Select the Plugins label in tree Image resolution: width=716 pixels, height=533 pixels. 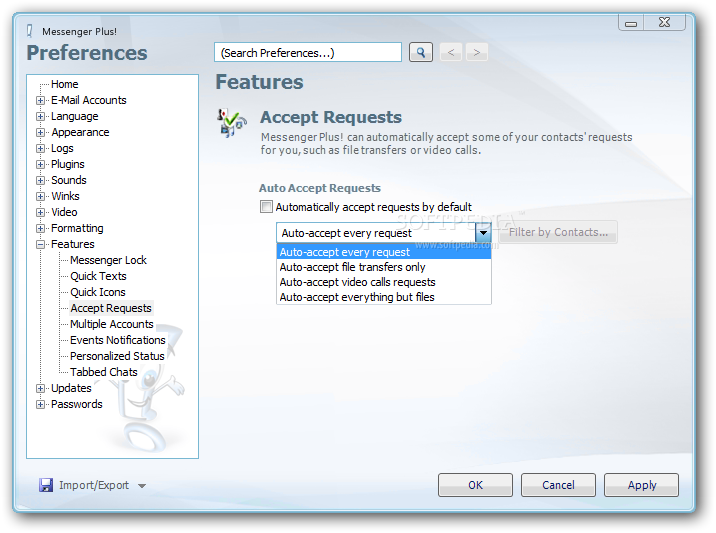pyautogui.click(x=68, y=164)
